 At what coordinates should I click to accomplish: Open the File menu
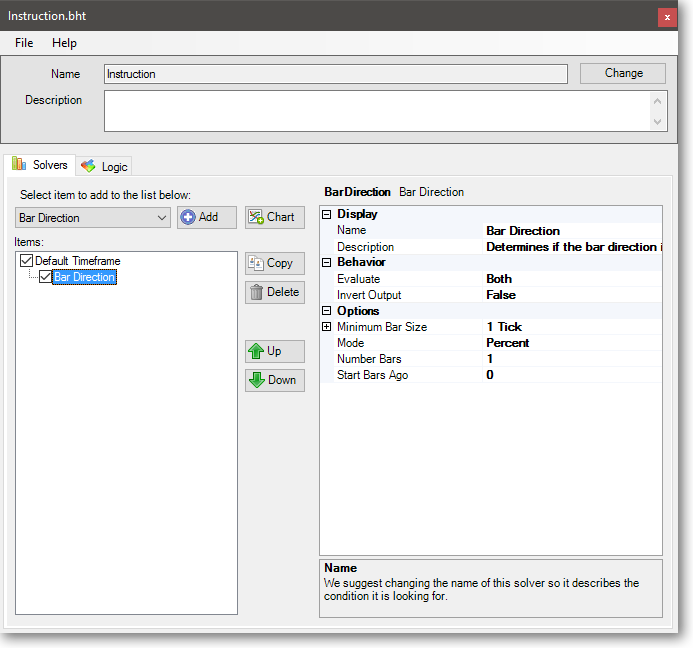pyautogui.click(x=24, y=43)
